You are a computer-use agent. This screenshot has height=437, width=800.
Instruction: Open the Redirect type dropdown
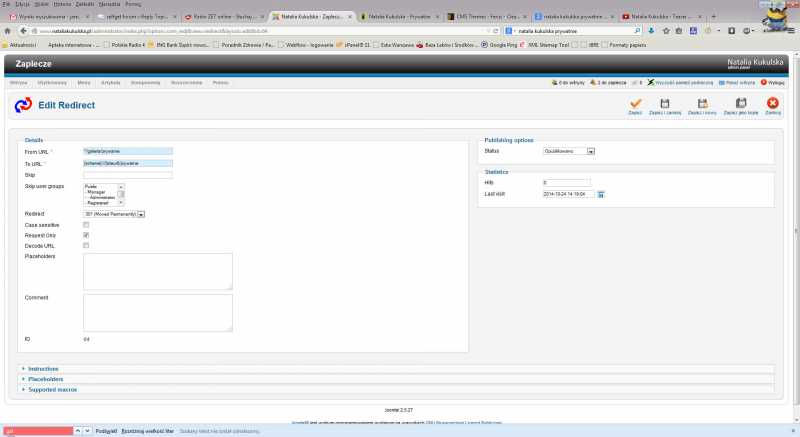tap(114, 214)
